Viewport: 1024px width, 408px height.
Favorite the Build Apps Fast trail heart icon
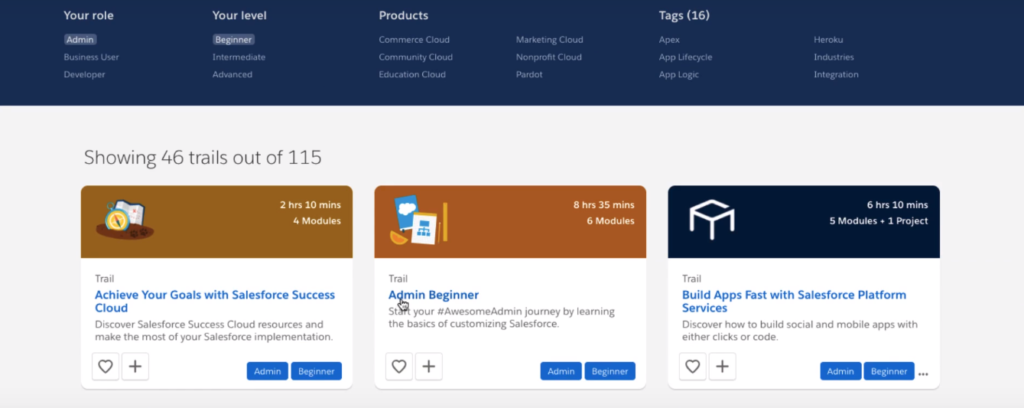point(693,366)
